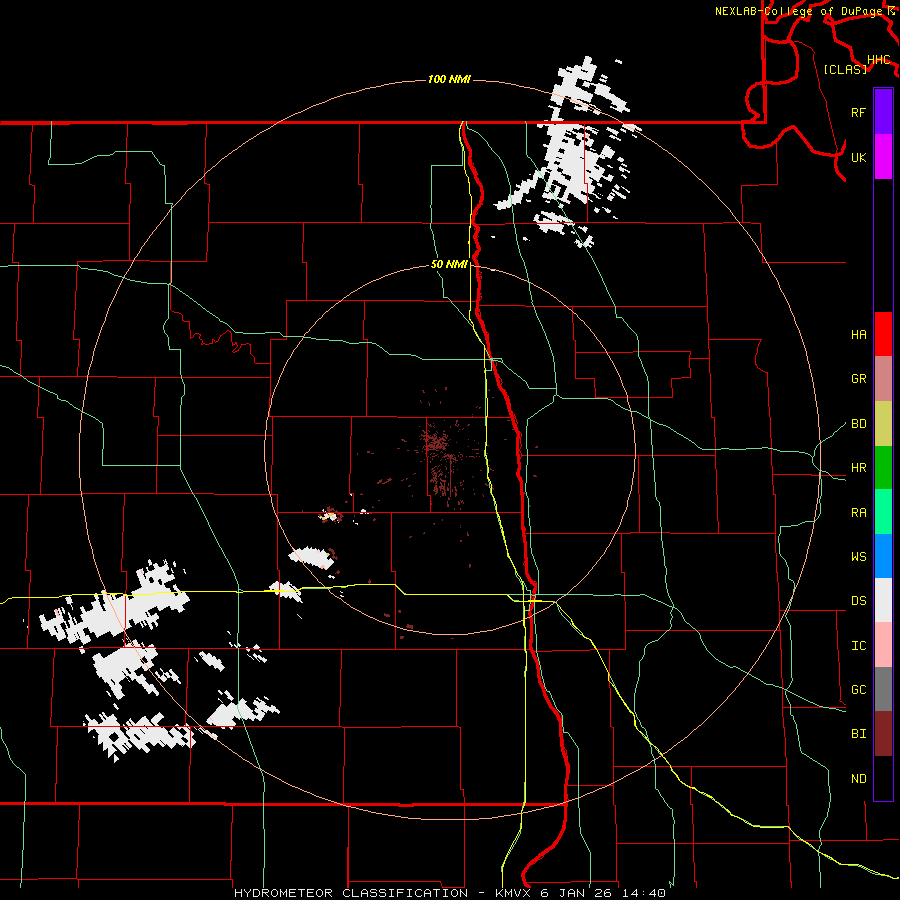
Task: Click the RA light-green legend swatch
Action: [883, 511]
